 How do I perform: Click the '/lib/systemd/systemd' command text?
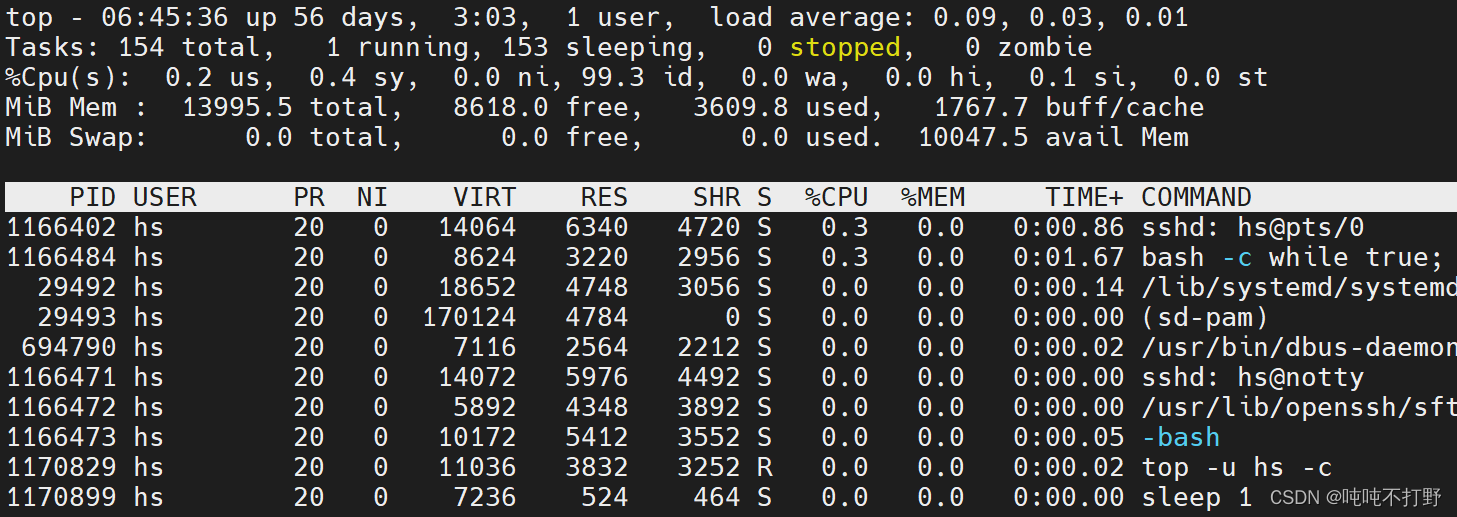tap(1299, 287)
